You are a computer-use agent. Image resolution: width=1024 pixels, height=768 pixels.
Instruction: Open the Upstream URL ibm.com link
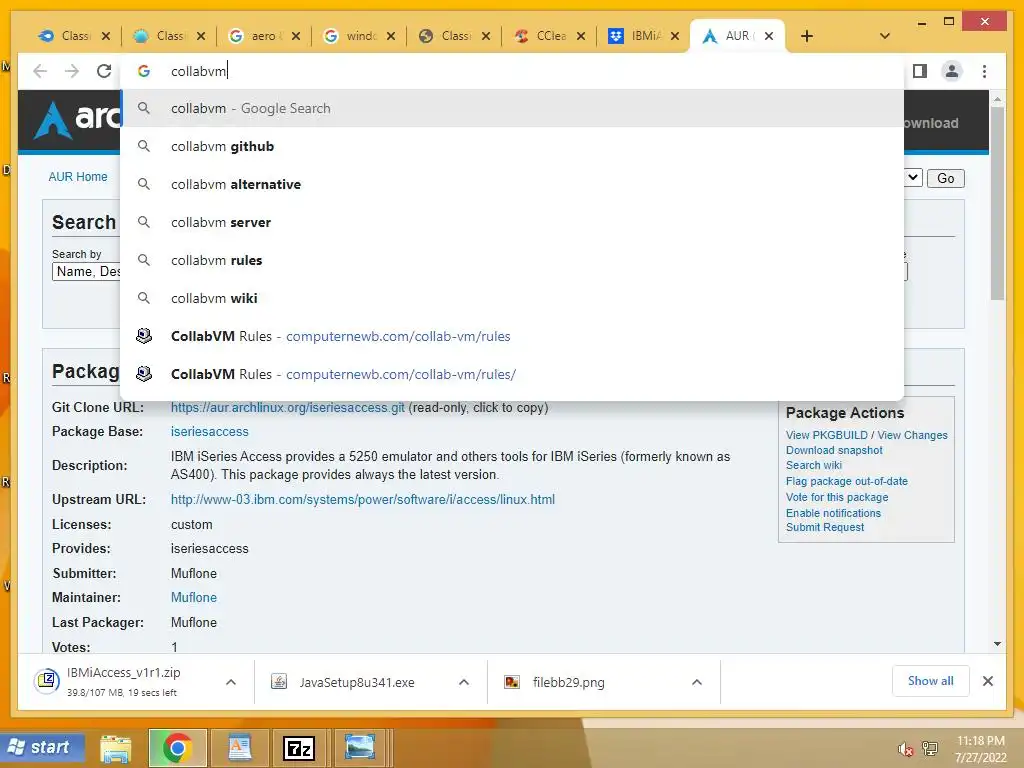(362, 500)
